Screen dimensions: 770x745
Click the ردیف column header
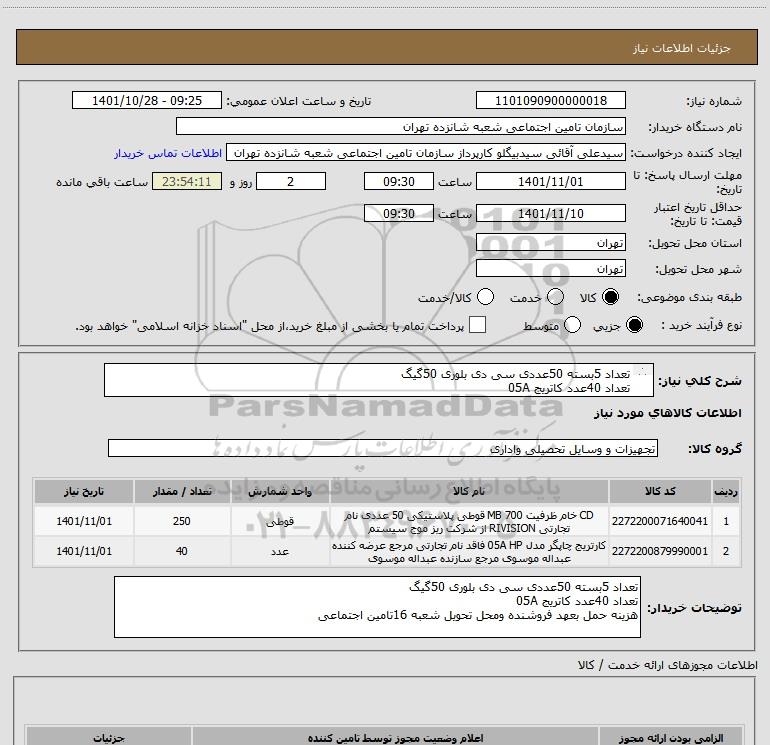click(726, 491)
